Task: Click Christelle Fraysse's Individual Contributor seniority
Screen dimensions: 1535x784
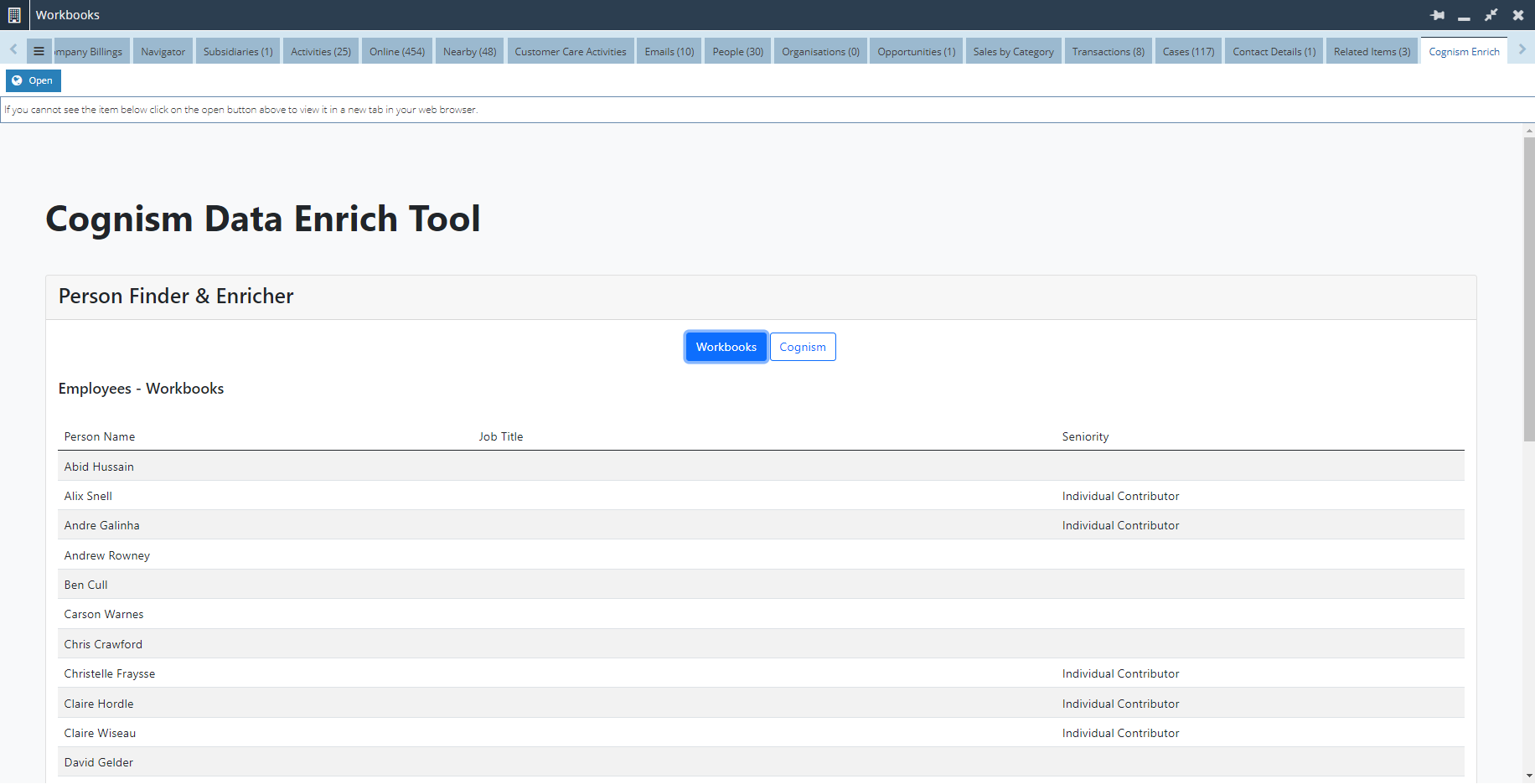Action: click(x=1120, y=673)
